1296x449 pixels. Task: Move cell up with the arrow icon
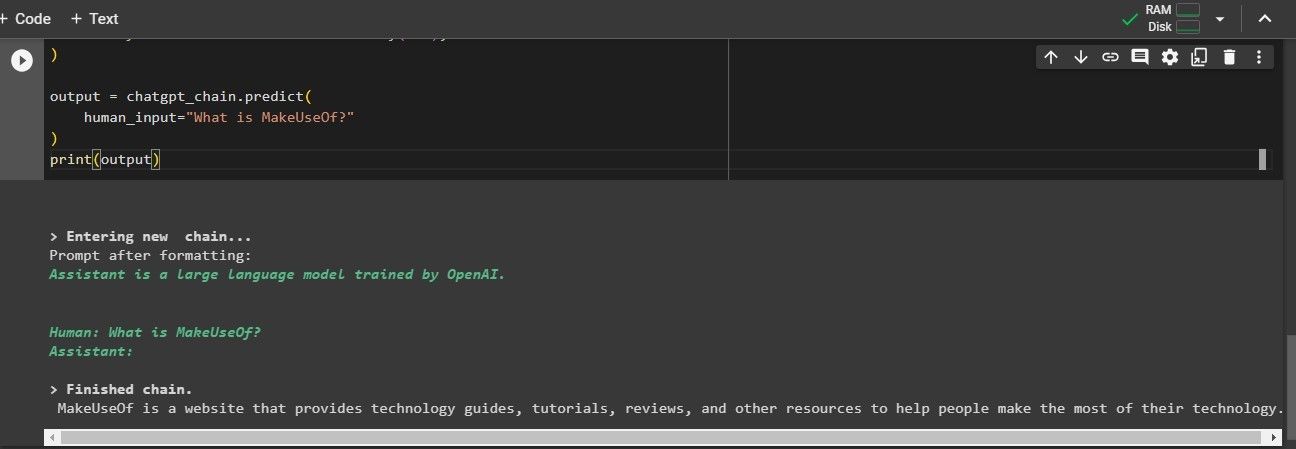[1050, 57]
